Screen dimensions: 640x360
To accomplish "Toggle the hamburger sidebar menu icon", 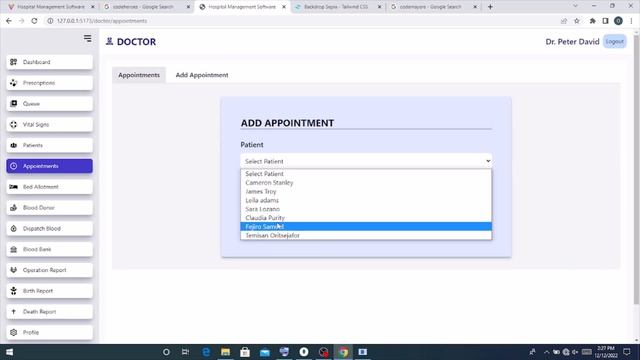I will pos(87,38).
